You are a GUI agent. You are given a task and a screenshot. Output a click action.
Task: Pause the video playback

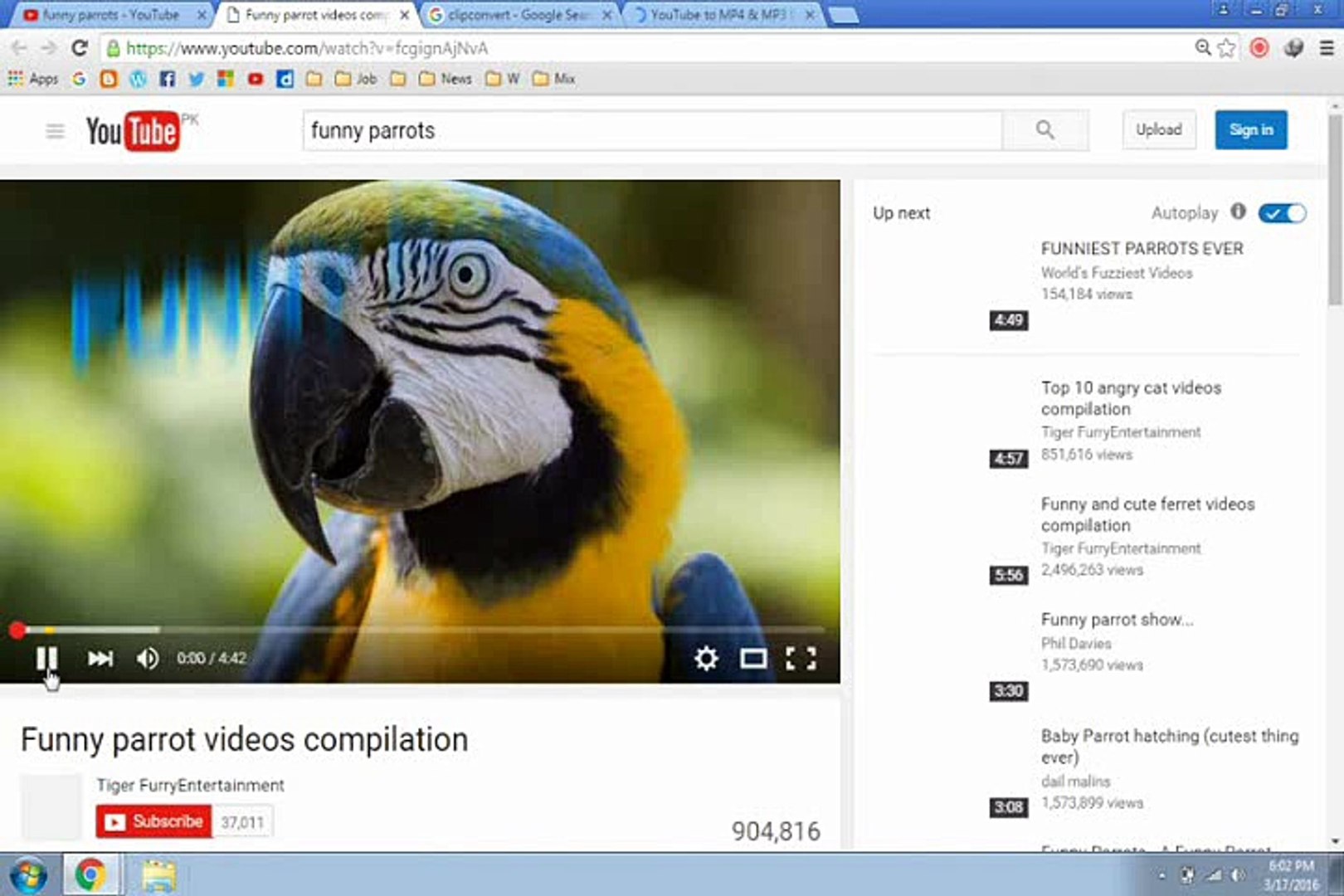point(47,658)
